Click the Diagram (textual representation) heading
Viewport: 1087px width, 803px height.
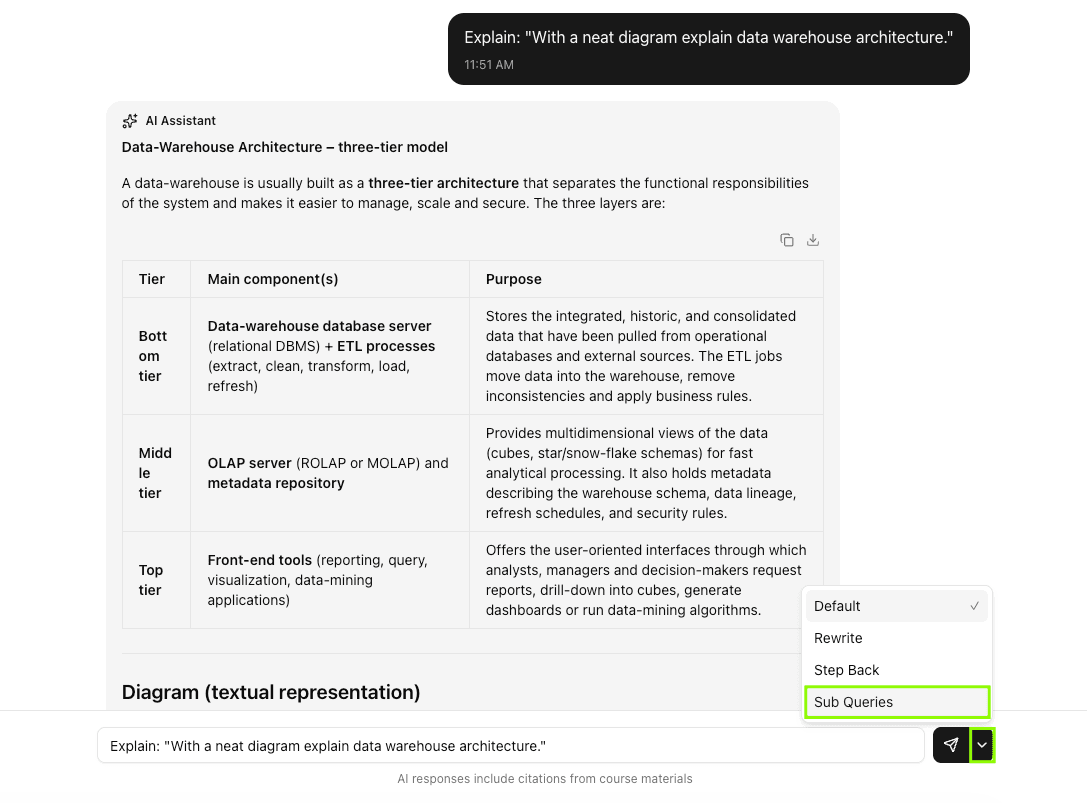pyautogui.click(x=270, y=692)
